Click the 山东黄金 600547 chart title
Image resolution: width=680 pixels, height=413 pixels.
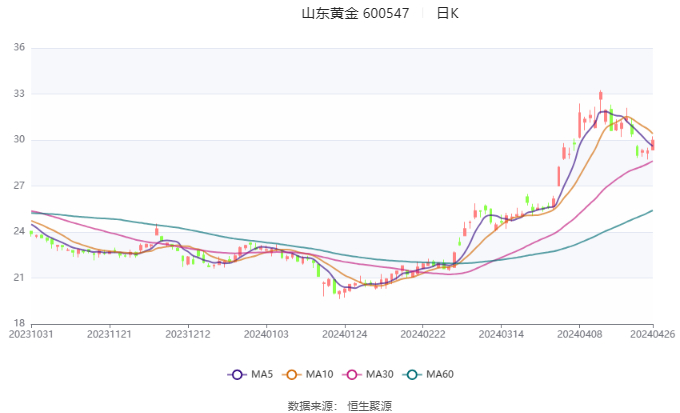coord(355,14)
